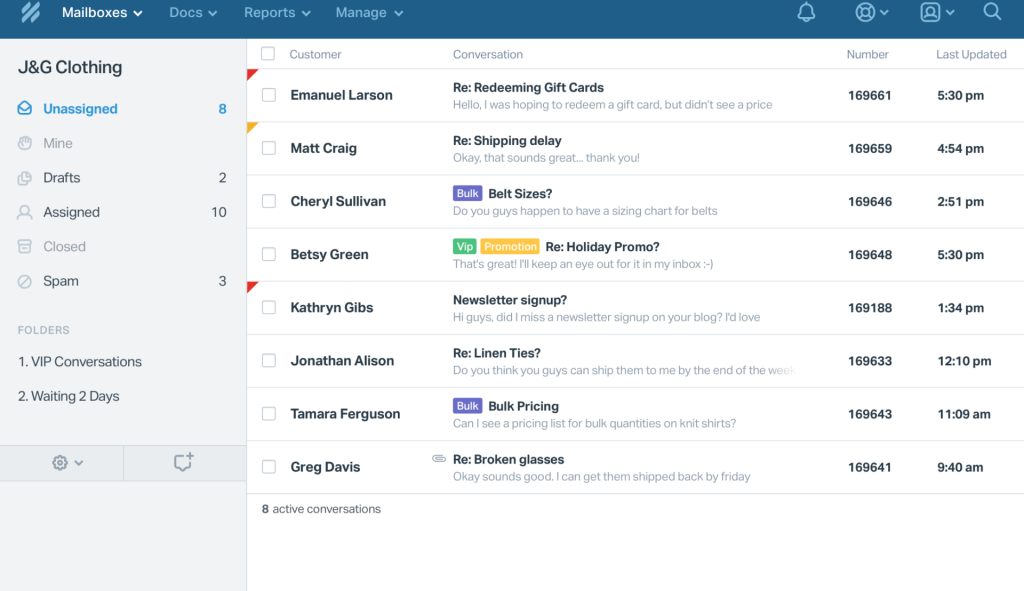Expand the Docs dropdown menu

(193, 12)
